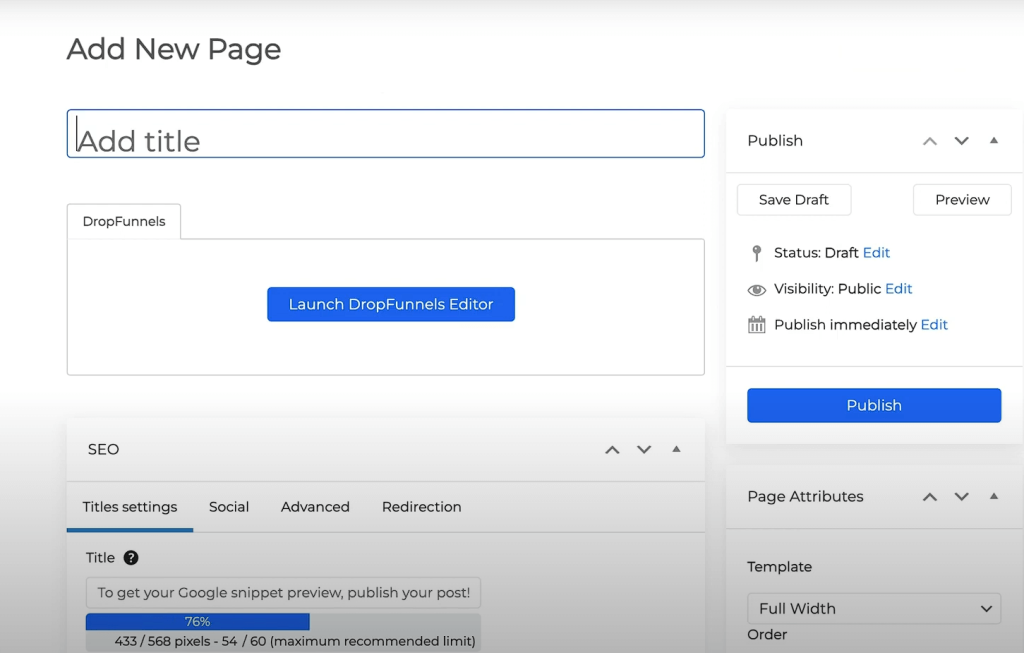
Task: Open the Redirection tab
Action: point(421,507)
